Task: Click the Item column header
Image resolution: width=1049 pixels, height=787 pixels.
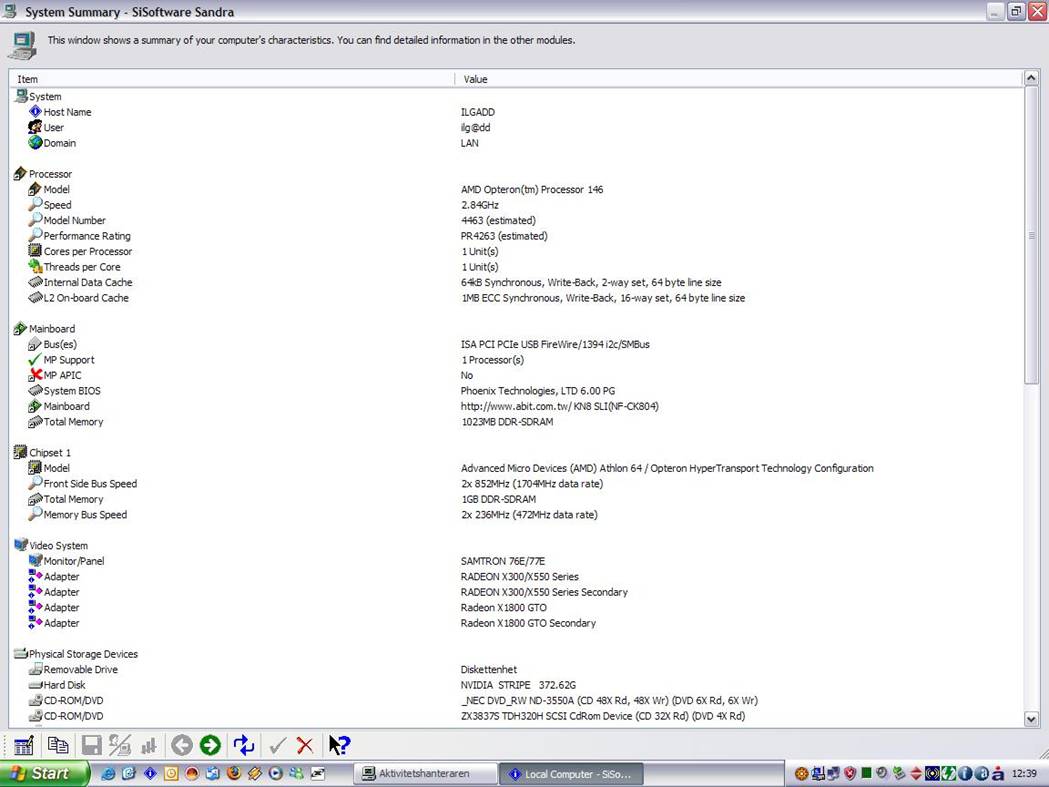Action: point(231,79)
